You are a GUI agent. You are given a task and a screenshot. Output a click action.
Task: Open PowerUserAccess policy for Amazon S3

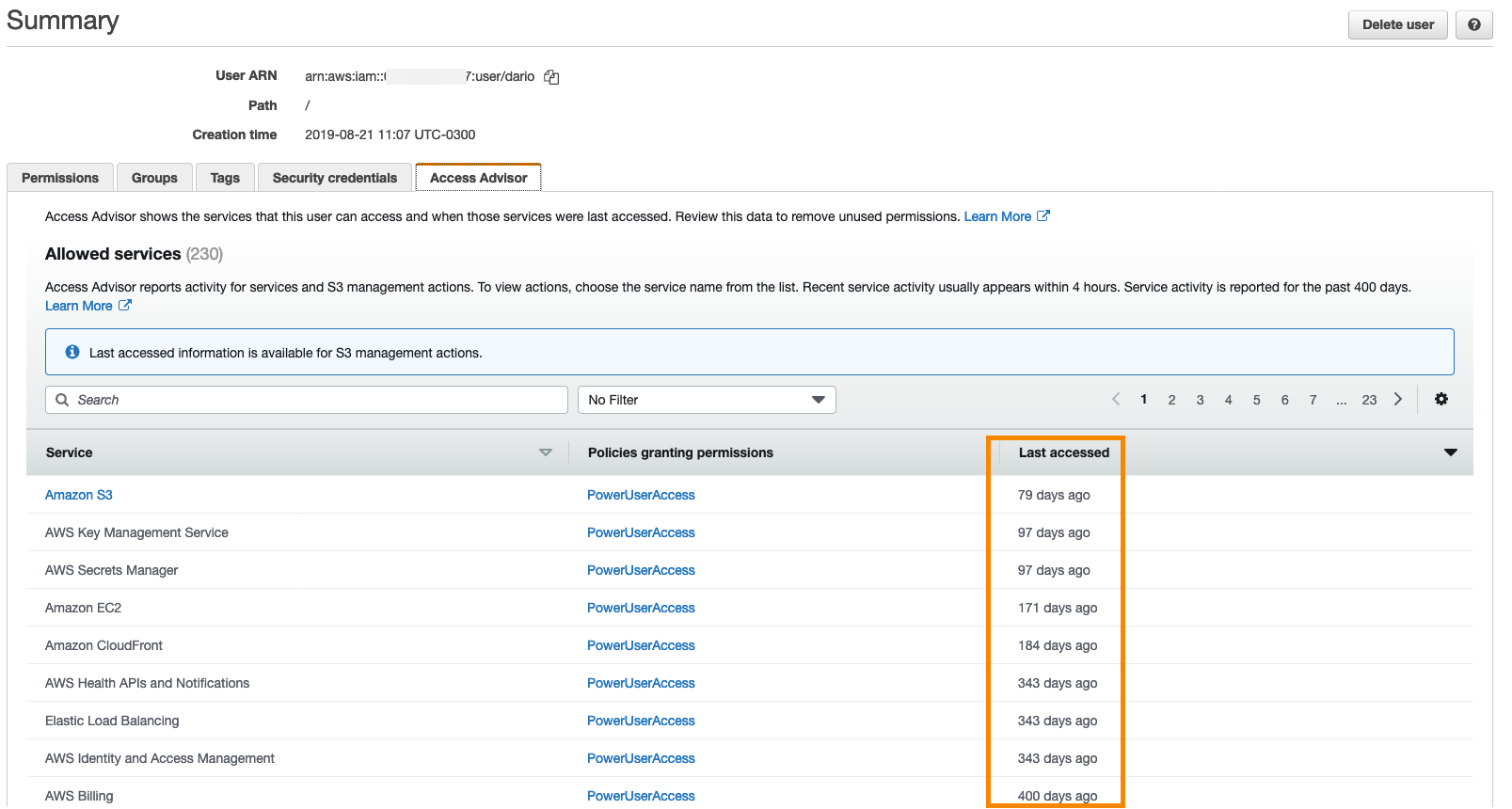[x=641, y=495]
